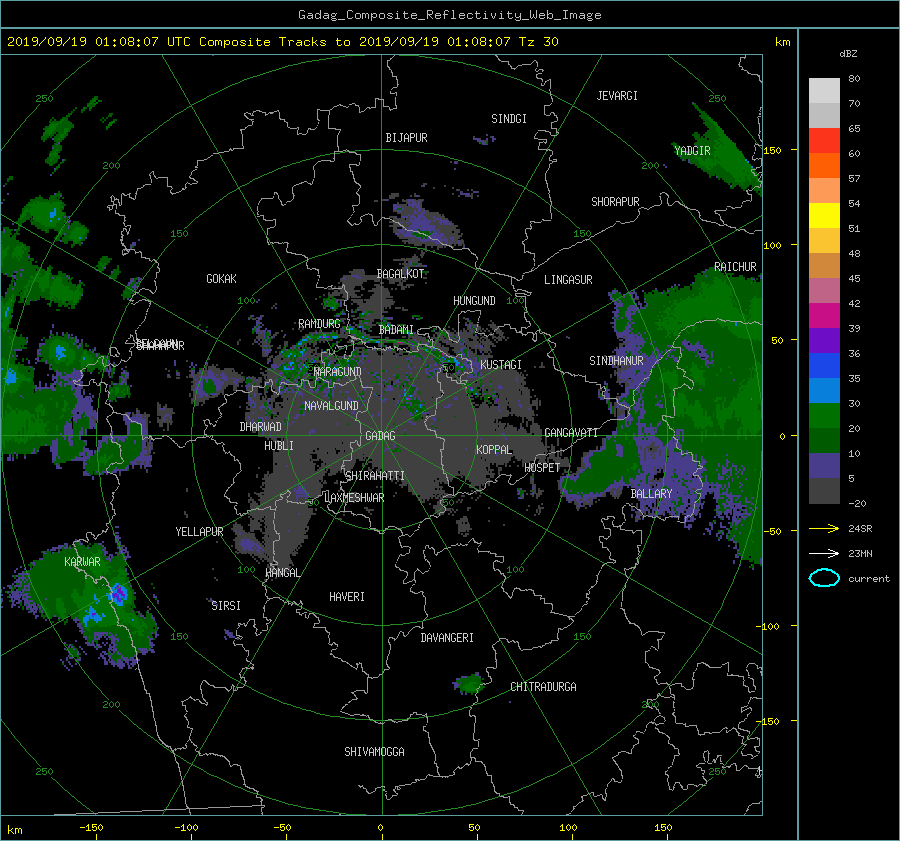Click the BALLARY city label
The image size is (900, 841).
click(x=651, y=494)
